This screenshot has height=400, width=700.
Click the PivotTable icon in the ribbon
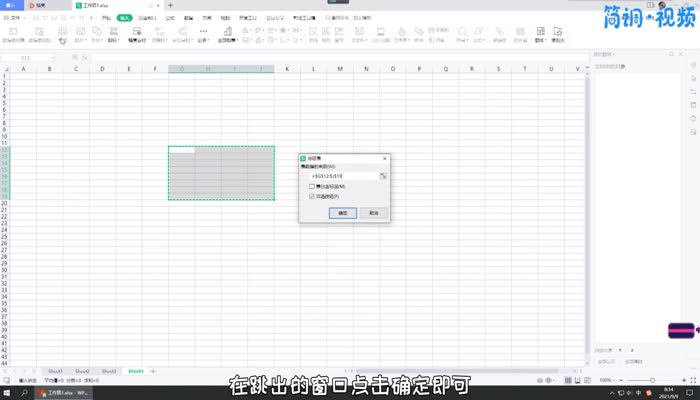coord(14,34)
